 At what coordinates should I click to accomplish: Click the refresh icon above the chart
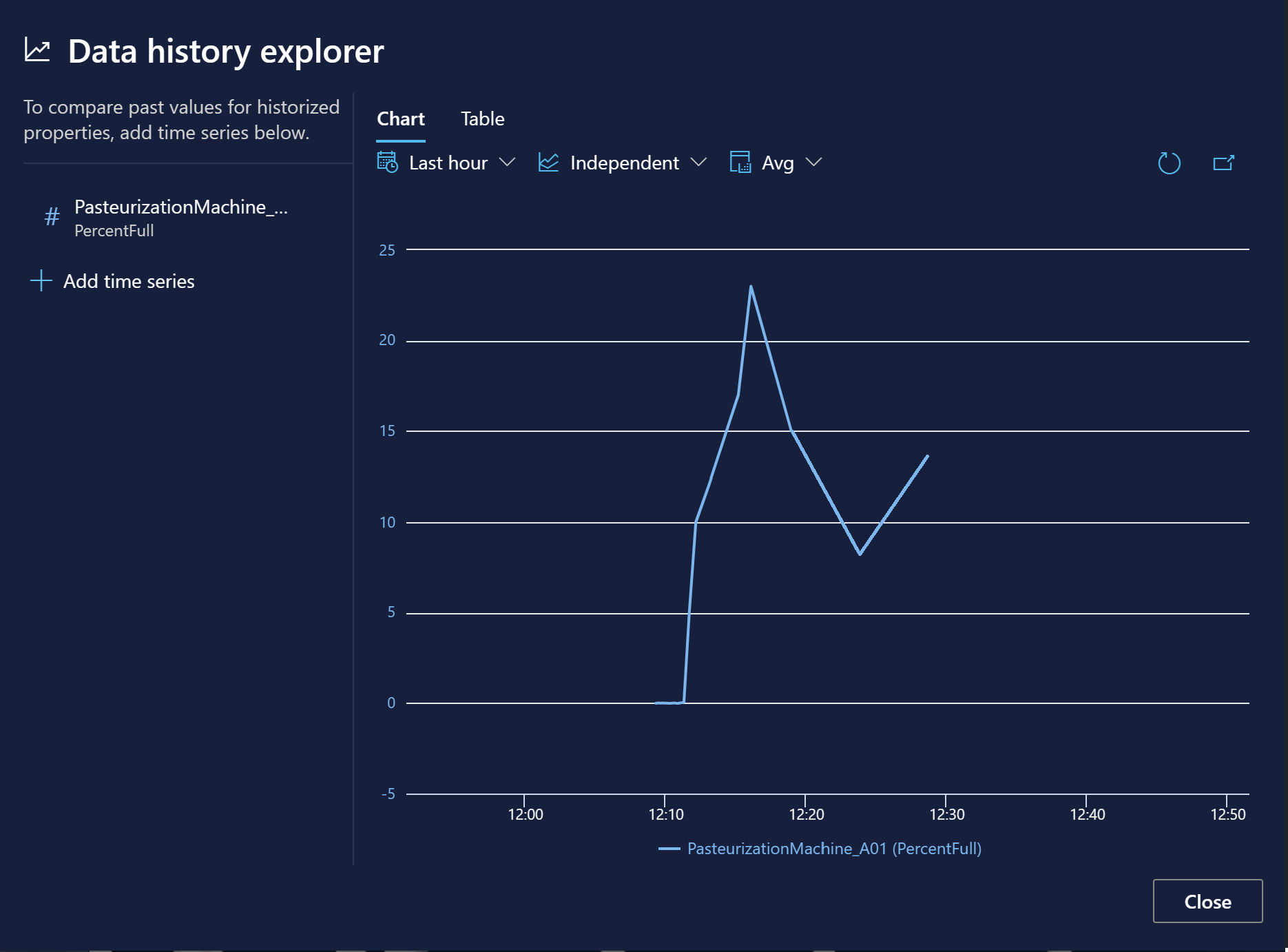[x=1169, y=163]
